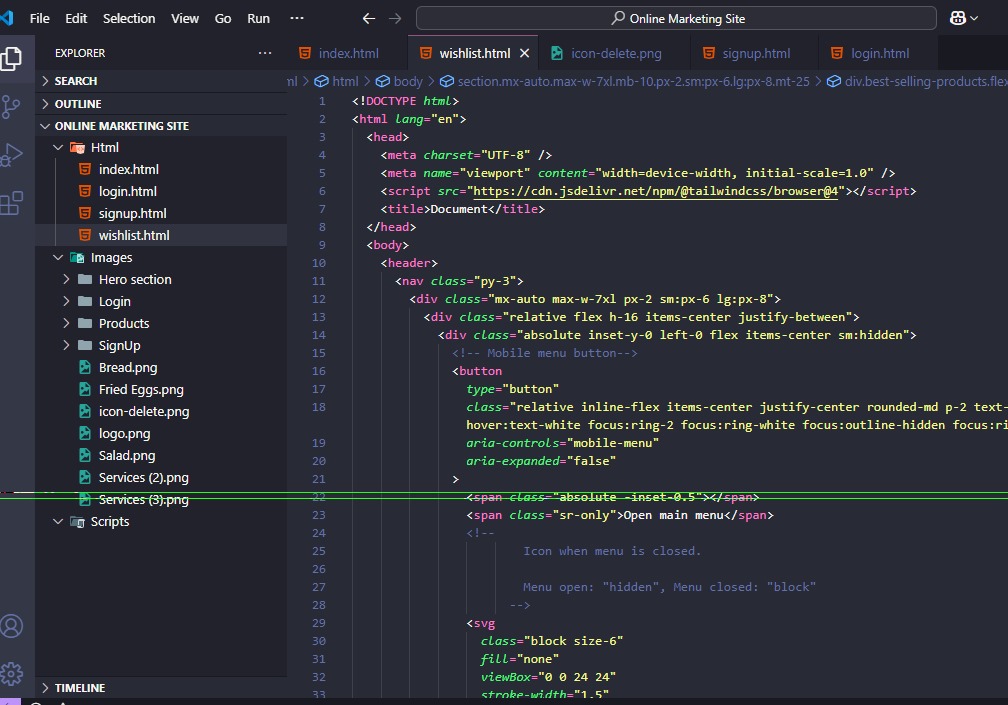This screenshot has height=705, width=1008.
Task: Click the aria-expanded attribute on line 20
Action: coord(513,461)
